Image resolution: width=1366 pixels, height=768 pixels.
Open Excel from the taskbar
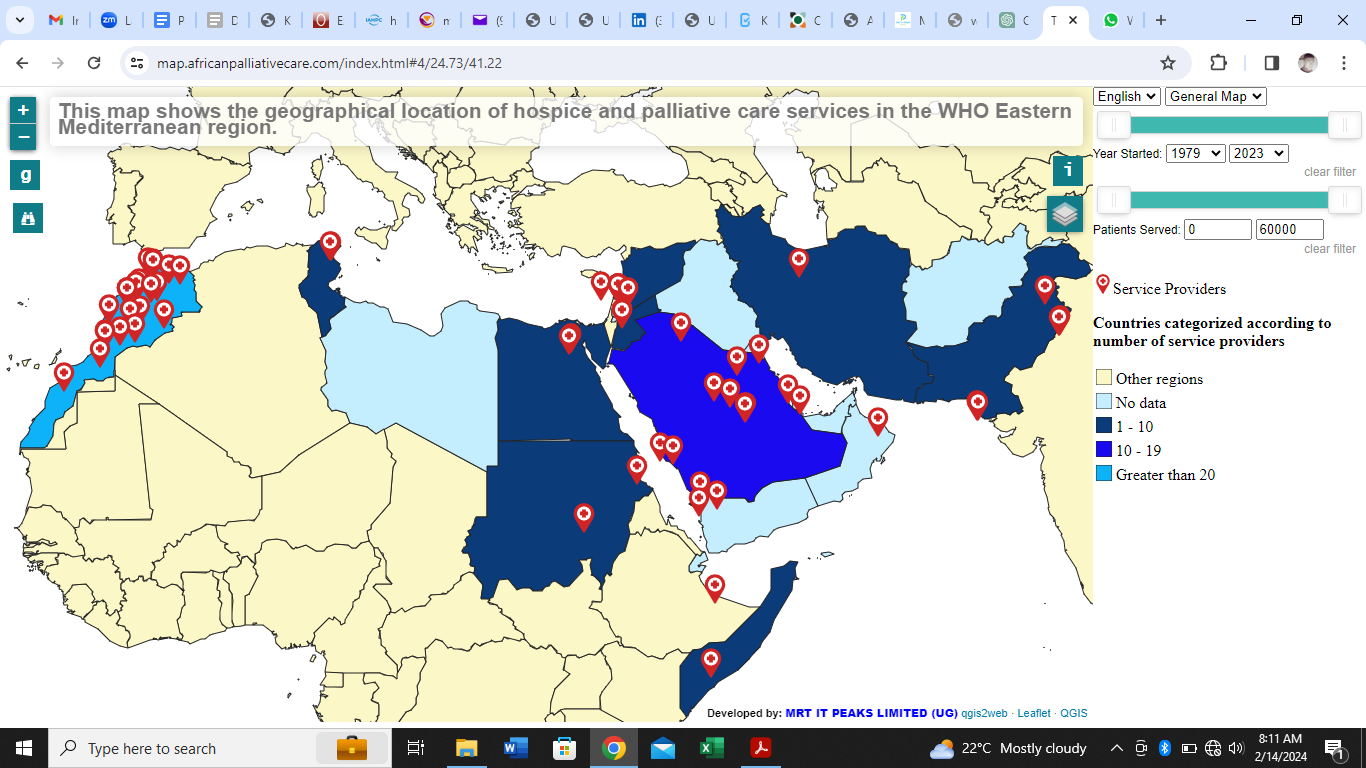(712, 747)
